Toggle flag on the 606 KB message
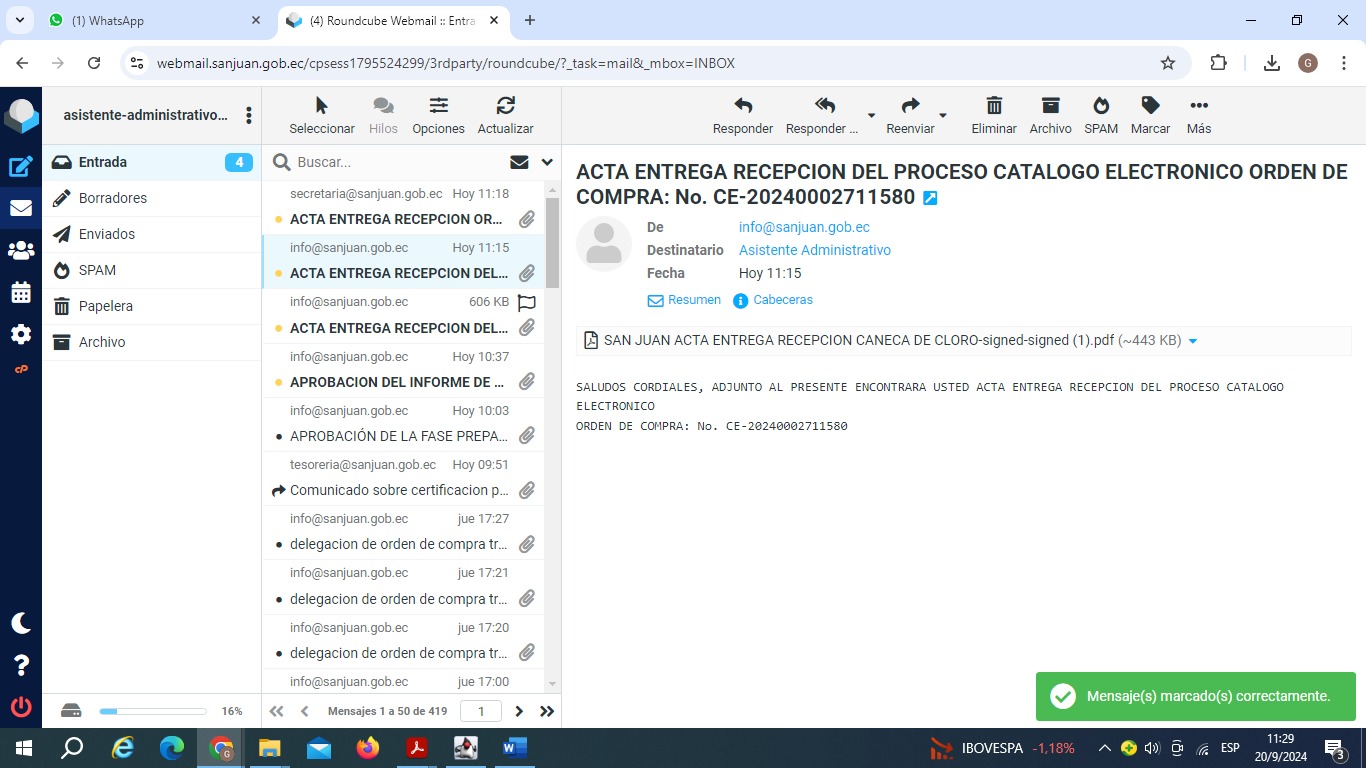1366x768 pixels. (x=527, y=302)
